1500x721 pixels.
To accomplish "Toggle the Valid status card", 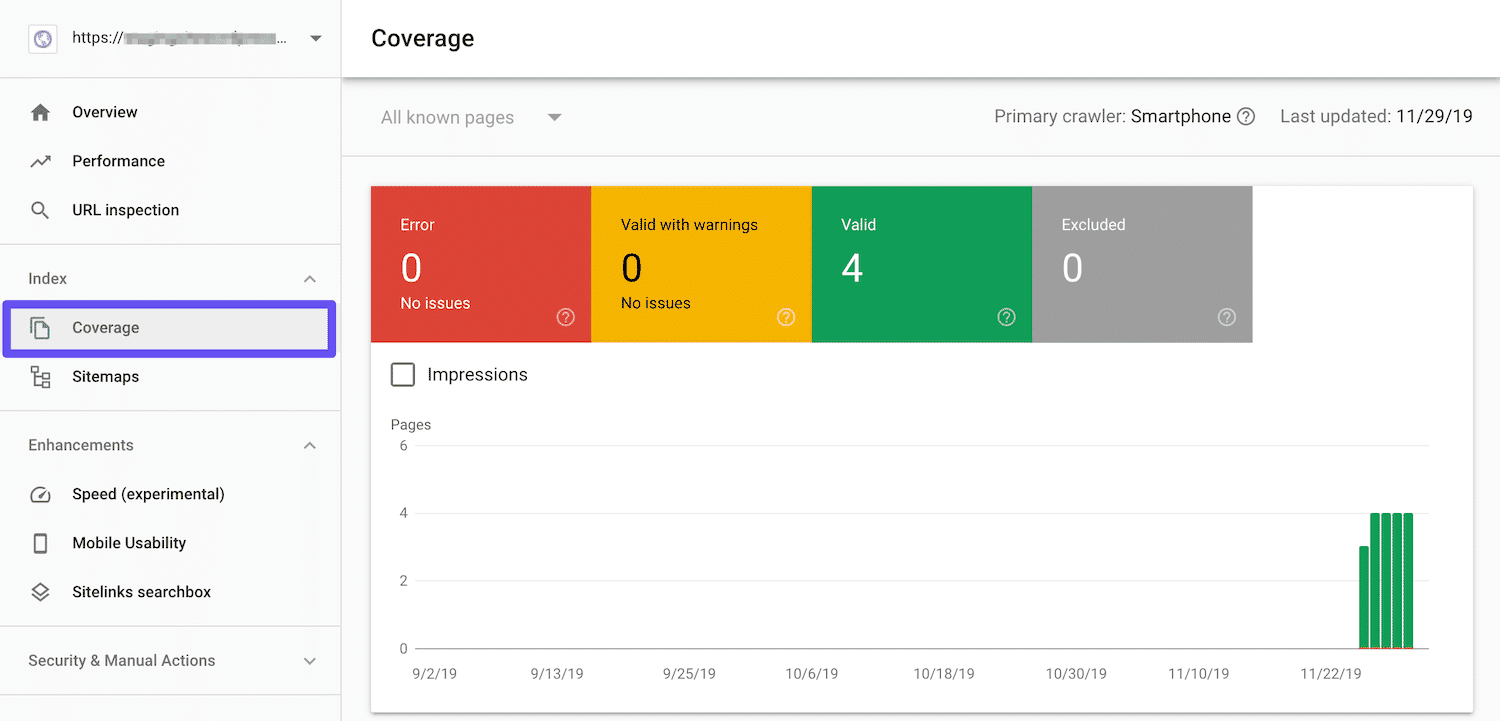I will 921,264.
